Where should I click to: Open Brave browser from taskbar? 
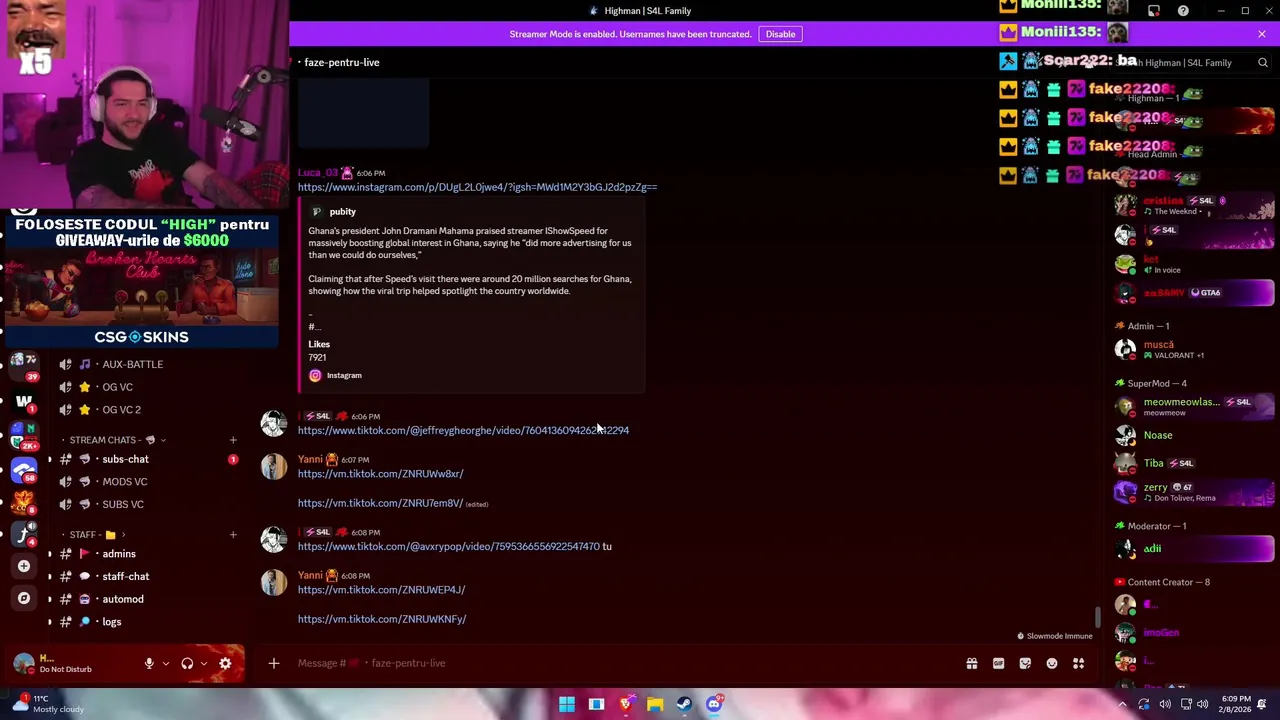click(626, 704)
